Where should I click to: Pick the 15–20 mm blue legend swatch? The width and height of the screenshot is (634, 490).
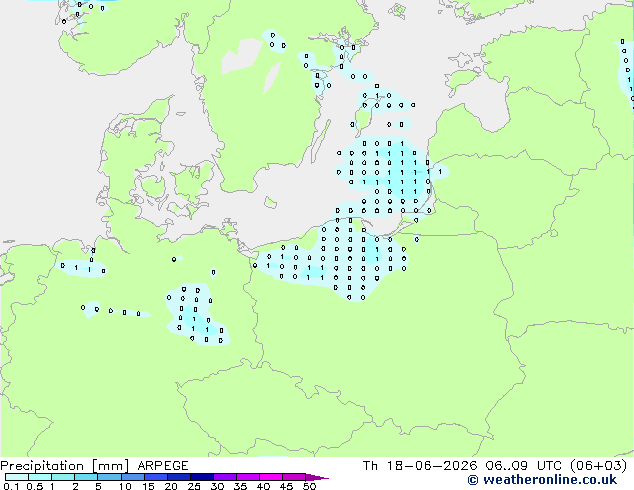coord(155,477)
